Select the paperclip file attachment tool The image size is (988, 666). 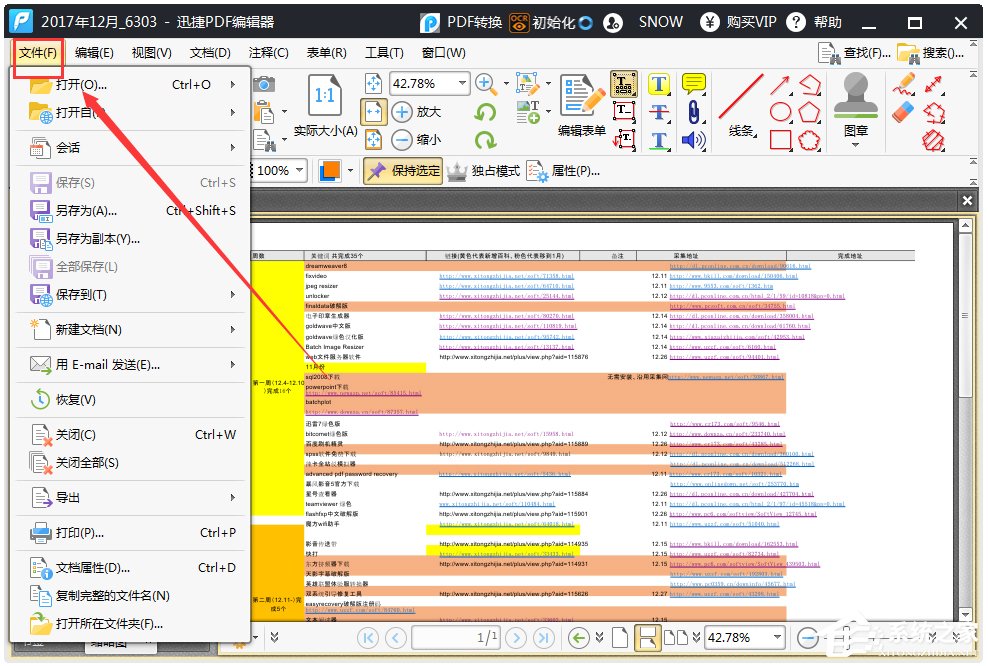pos(692,112)
